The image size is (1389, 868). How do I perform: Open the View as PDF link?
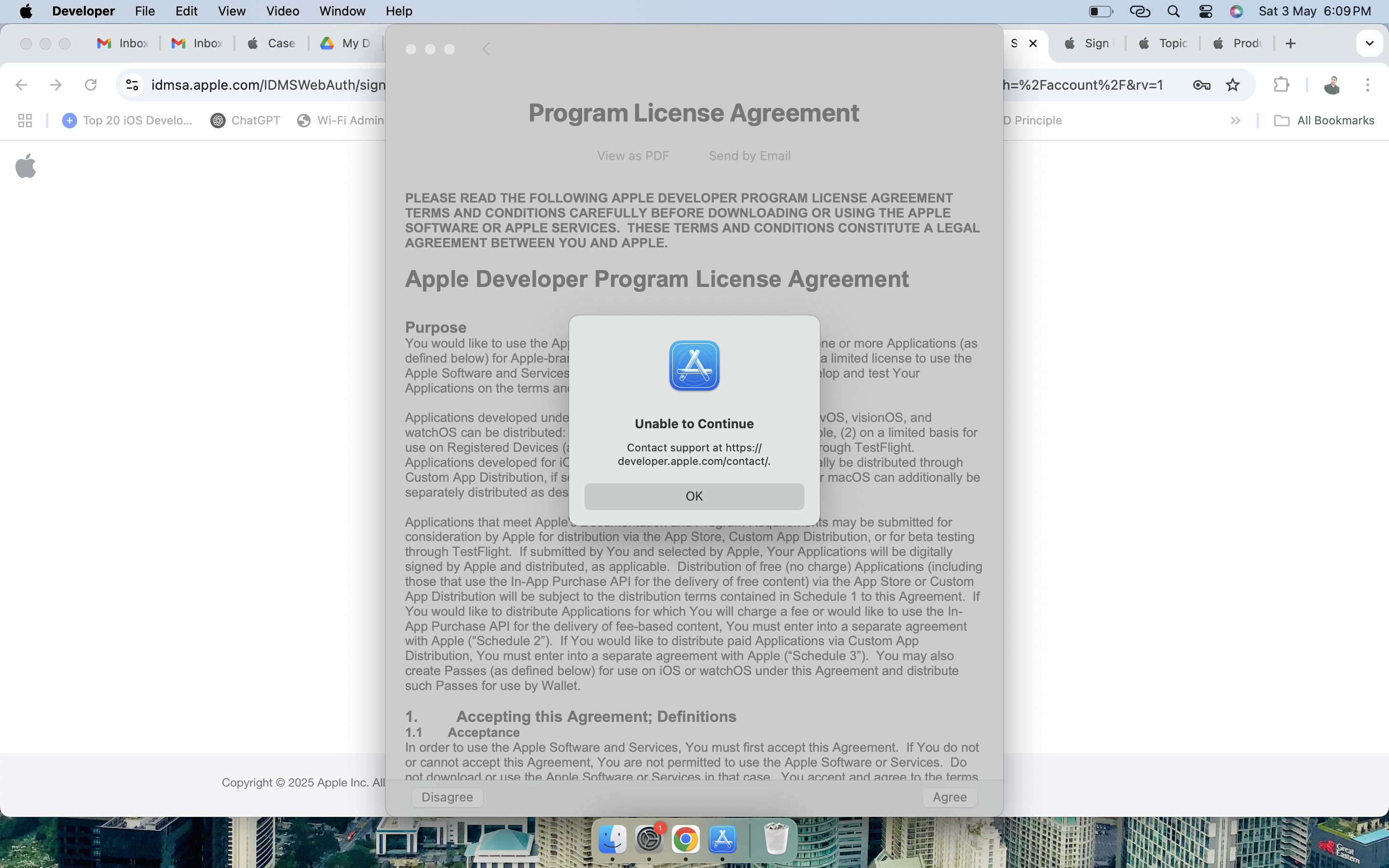[632, 156]
